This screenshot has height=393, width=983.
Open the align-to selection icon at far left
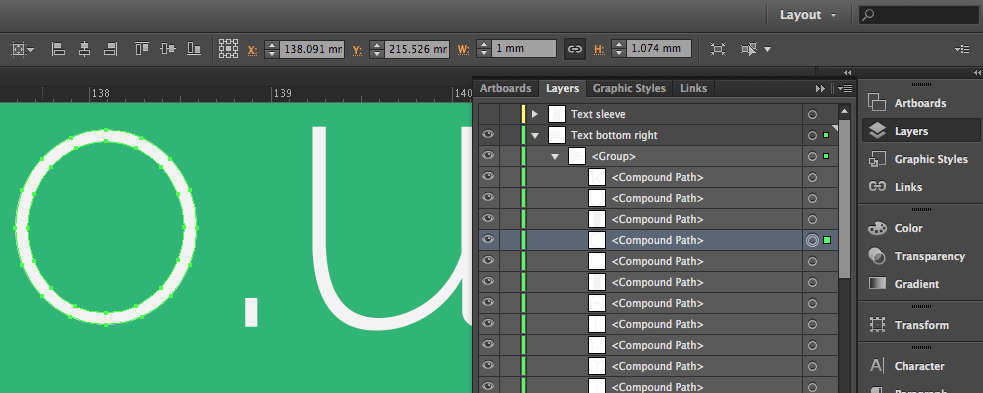[x=23, y=49]
